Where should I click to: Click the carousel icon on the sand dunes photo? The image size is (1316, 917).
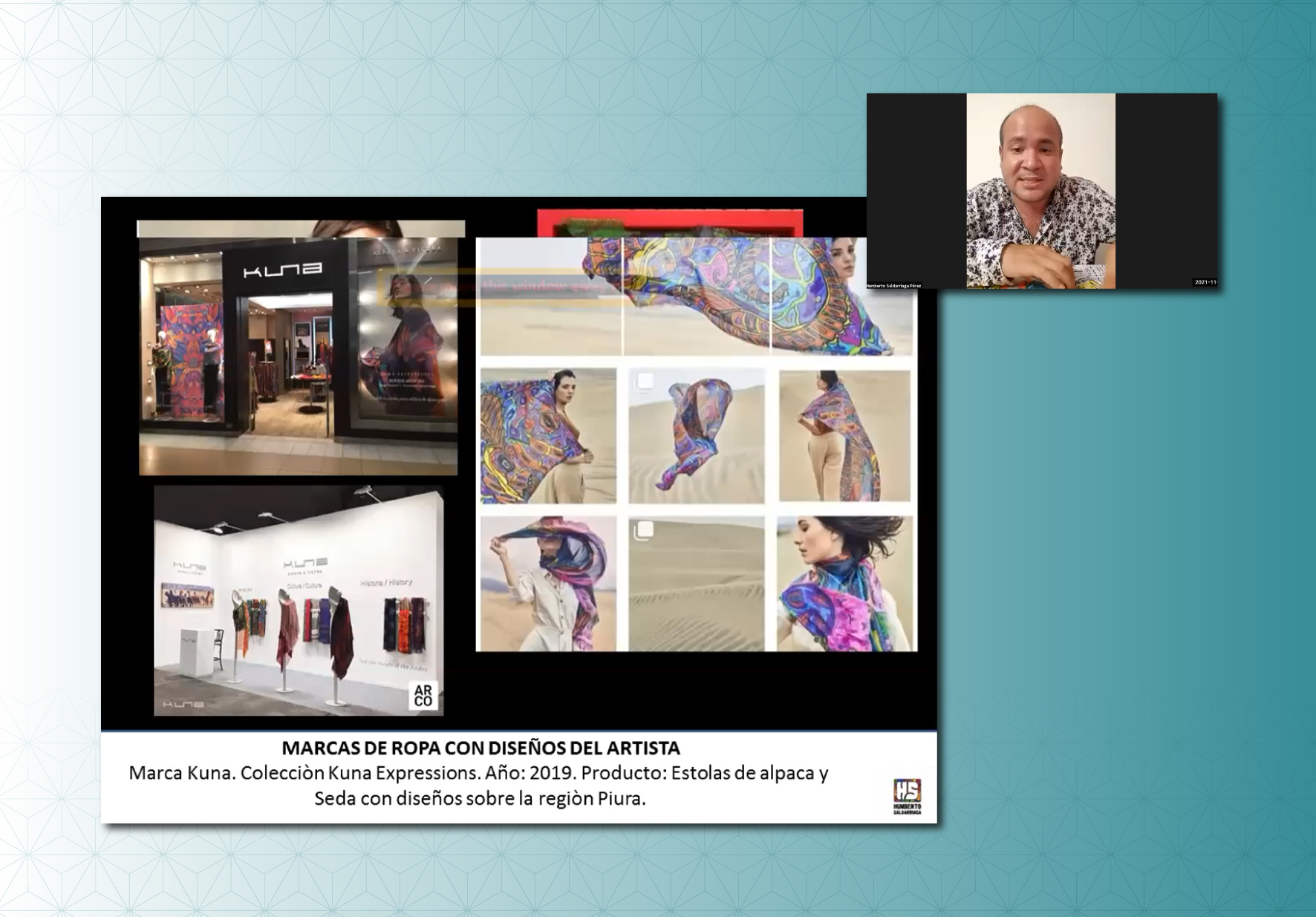[x=645, y=529]
